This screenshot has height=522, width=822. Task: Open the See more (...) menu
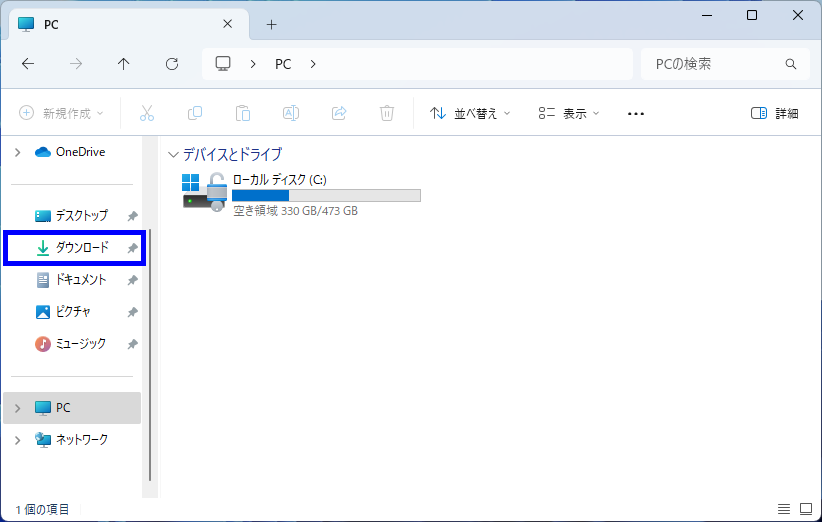636,114
